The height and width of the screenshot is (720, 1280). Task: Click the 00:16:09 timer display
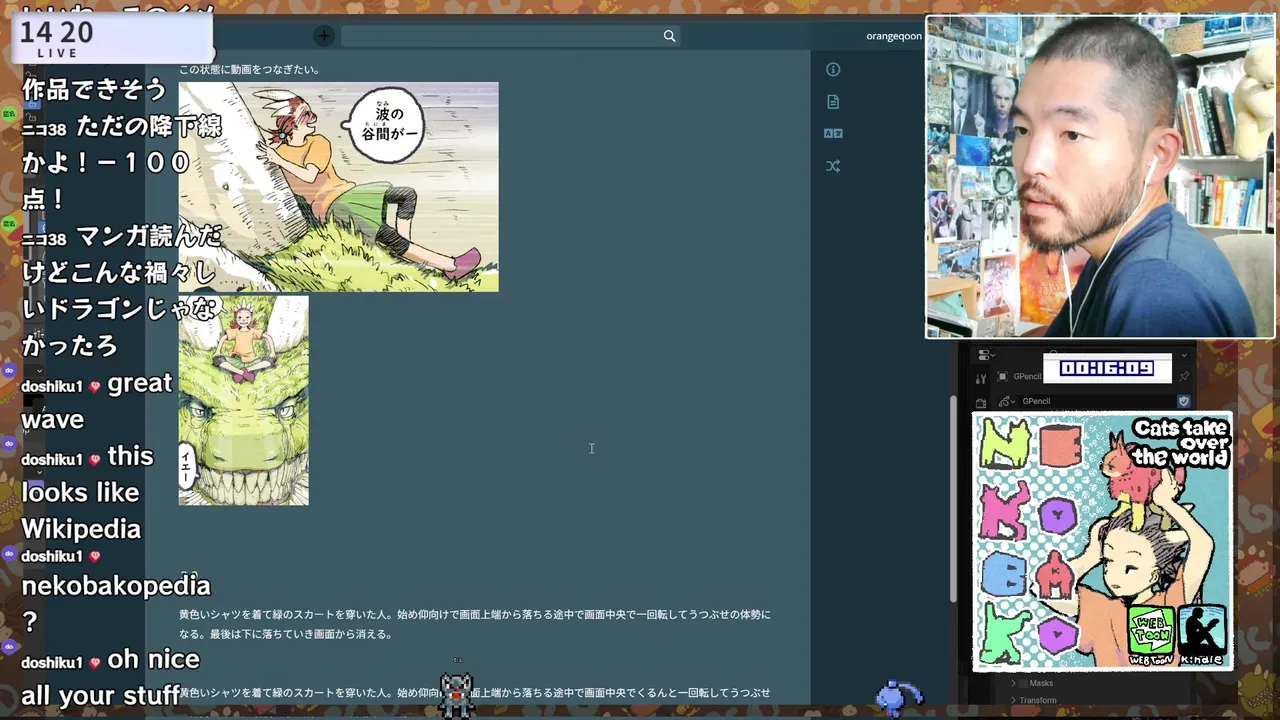pos(1107,368)
